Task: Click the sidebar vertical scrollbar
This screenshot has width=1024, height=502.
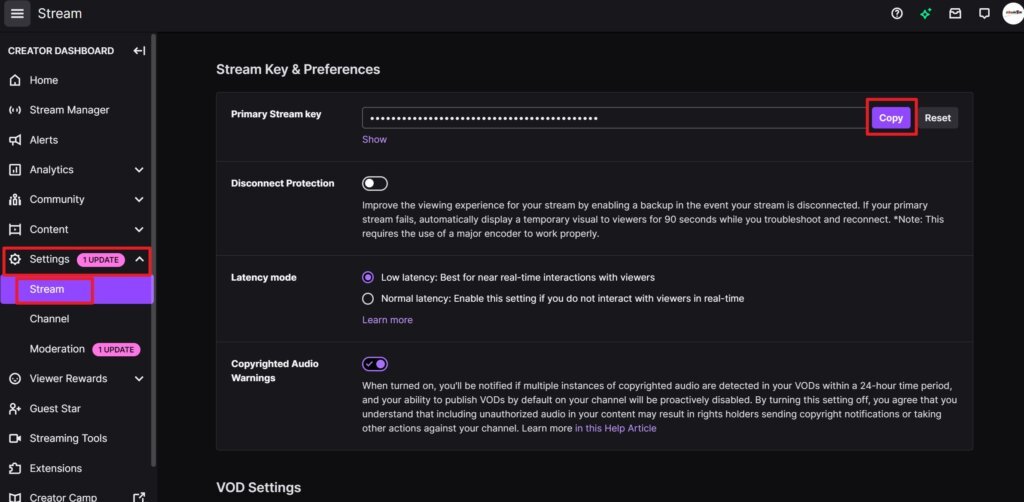Action: pos(153,251)
